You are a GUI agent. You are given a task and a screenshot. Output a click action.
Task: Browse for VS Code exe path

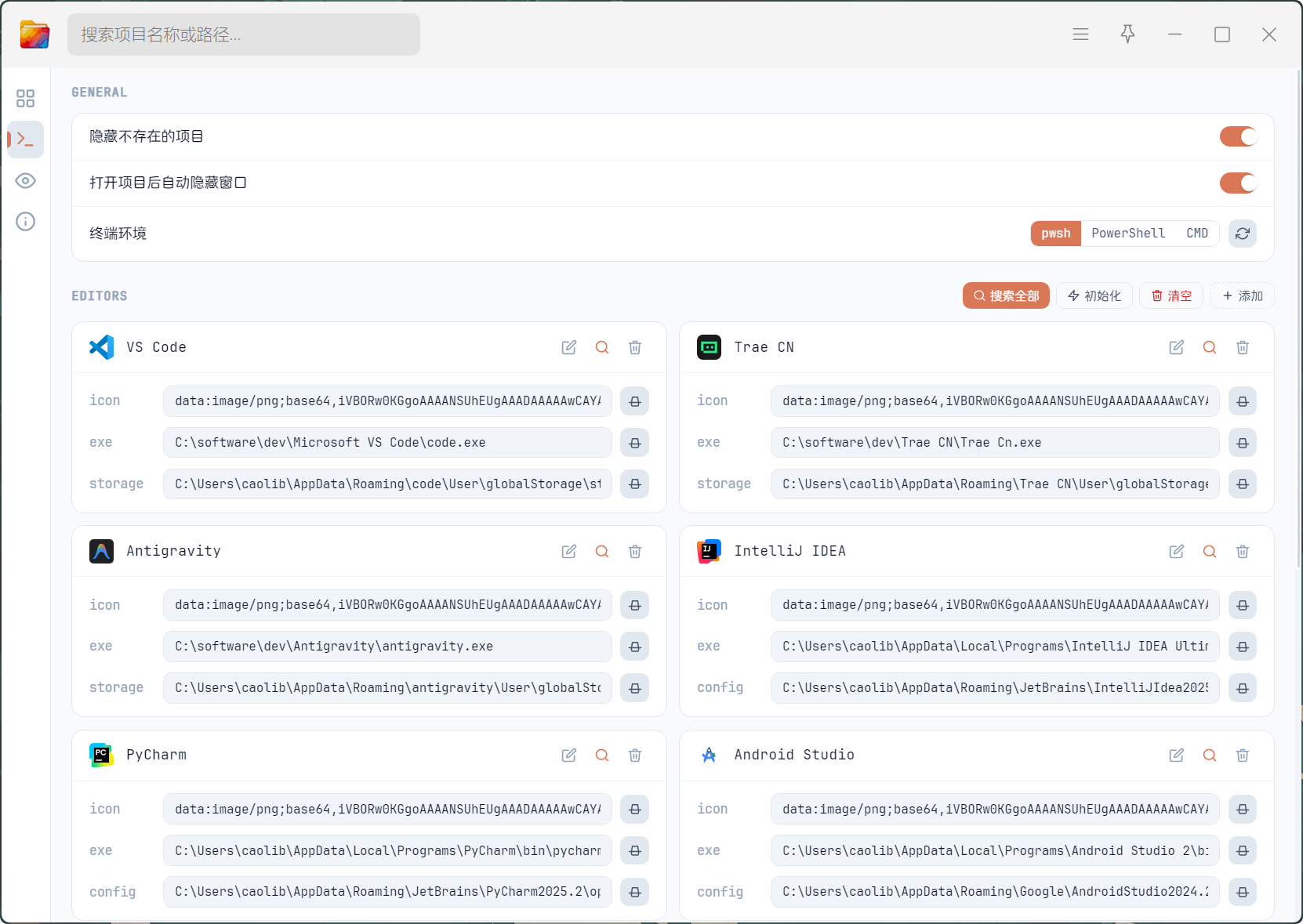click(635, 443)
